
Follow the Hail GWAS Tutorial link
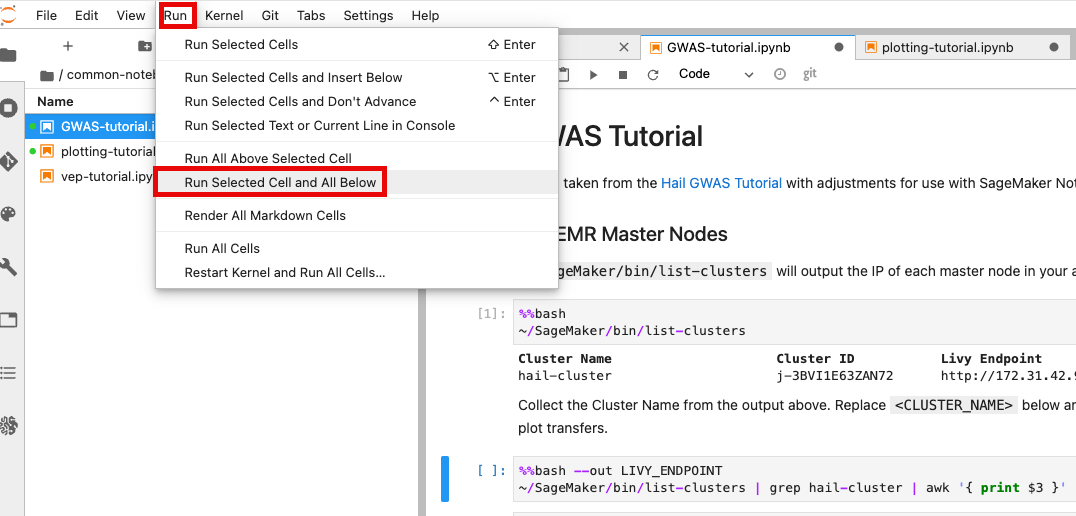tap(721, 183)
